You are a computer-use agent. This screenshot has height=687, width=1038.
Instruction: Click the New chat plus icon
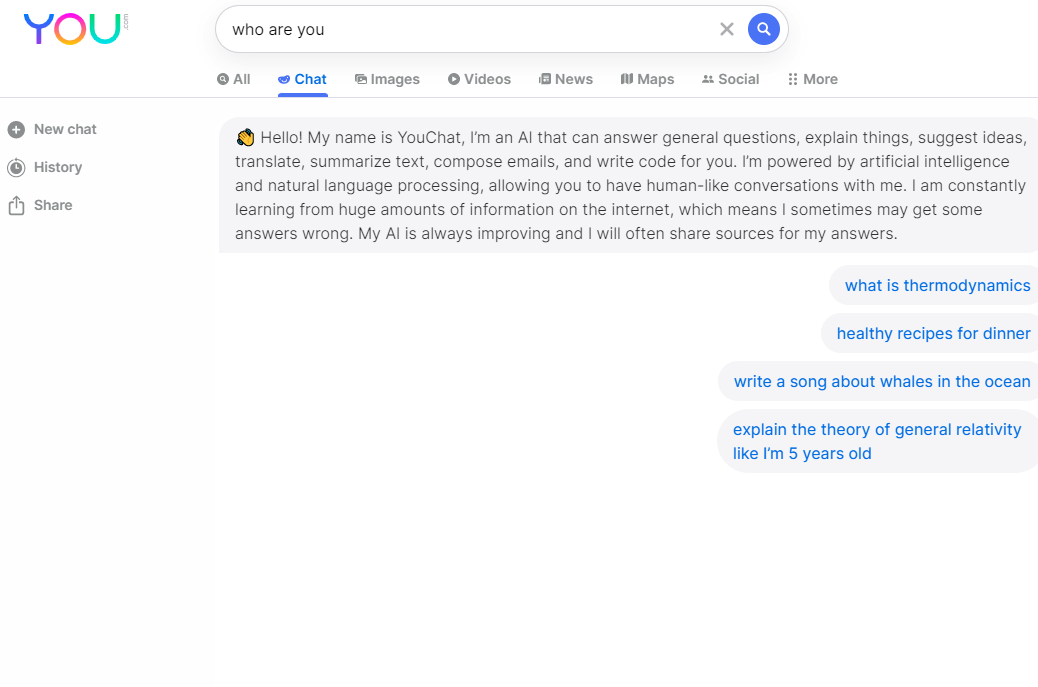click(16, 129)
